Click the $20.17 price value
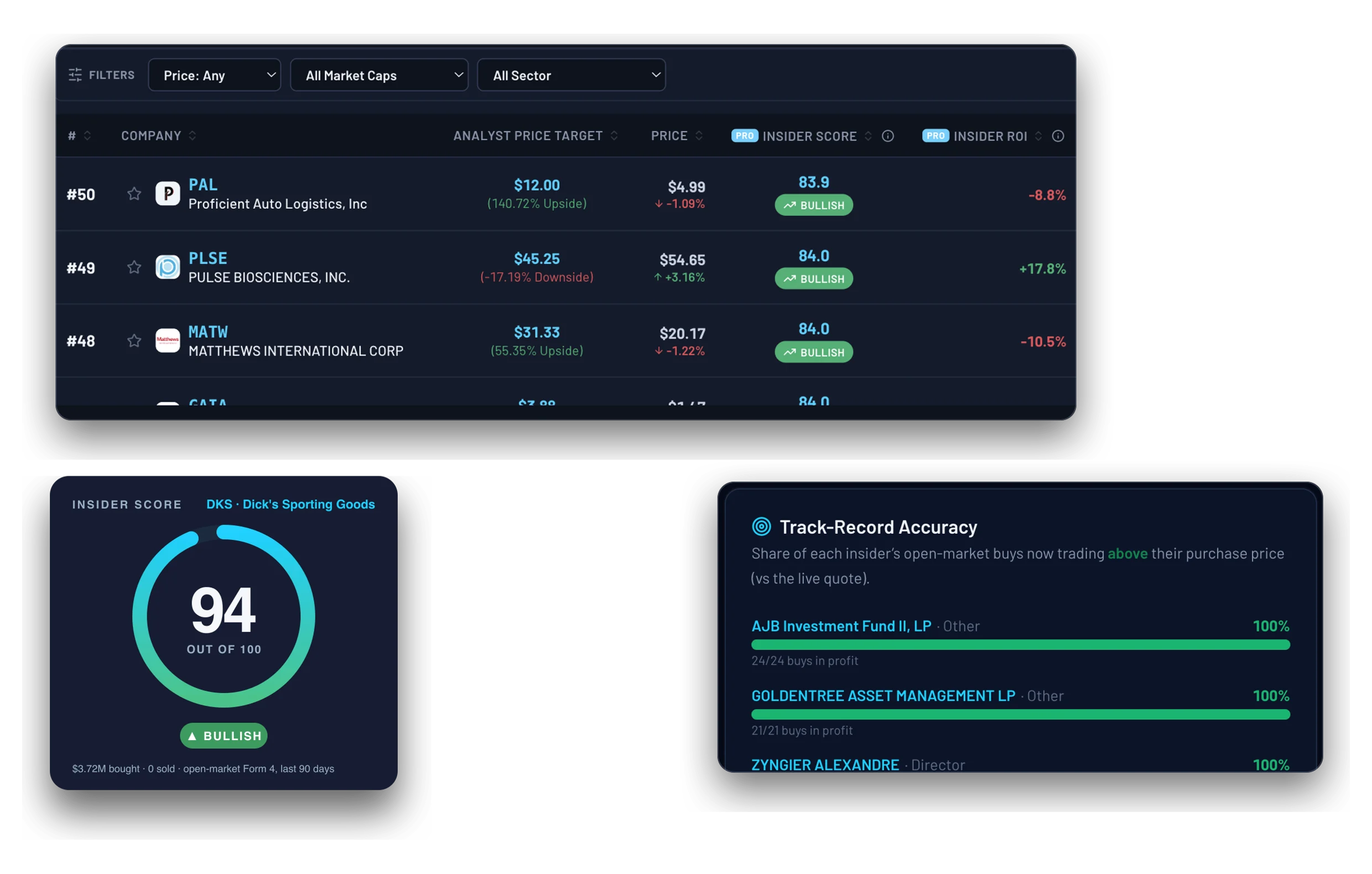The image size is (1372, 874). pyautogui.click(x=683, y=334)
